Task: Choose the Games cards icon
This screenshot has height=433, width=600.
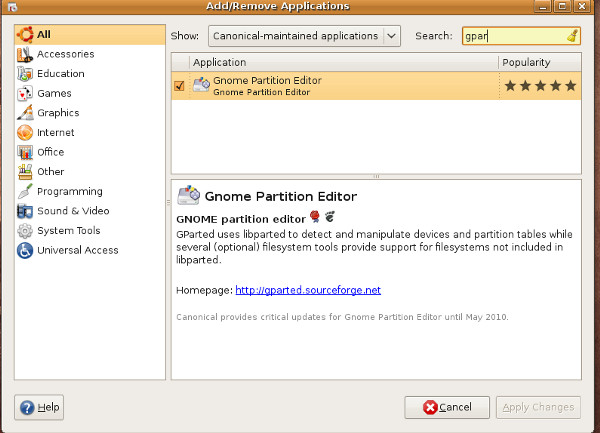Action: 25,93
